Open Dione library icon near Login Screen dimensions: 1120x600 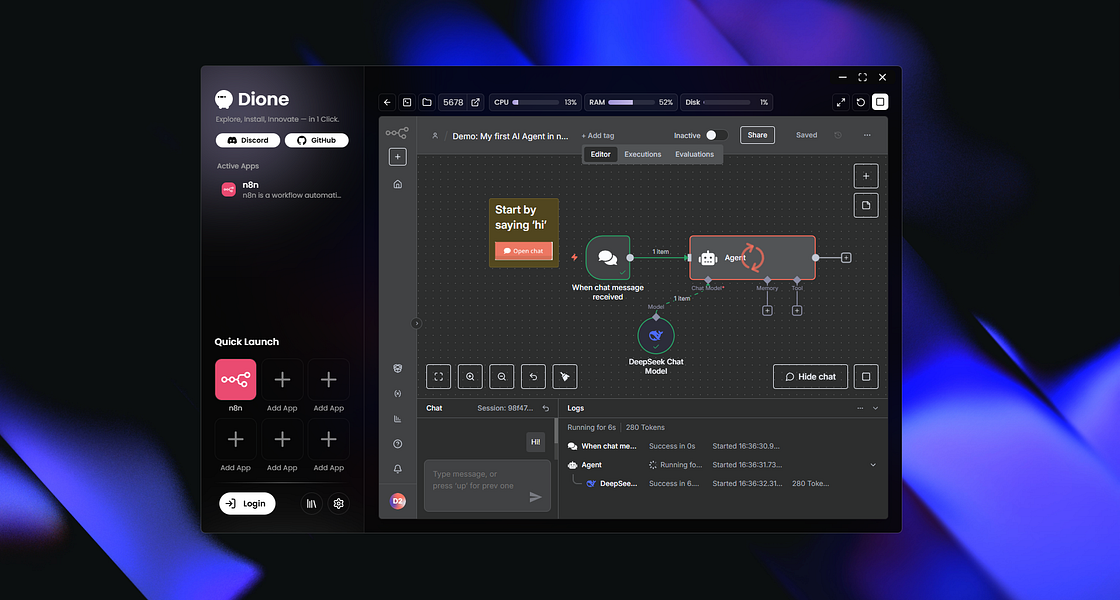311,504
